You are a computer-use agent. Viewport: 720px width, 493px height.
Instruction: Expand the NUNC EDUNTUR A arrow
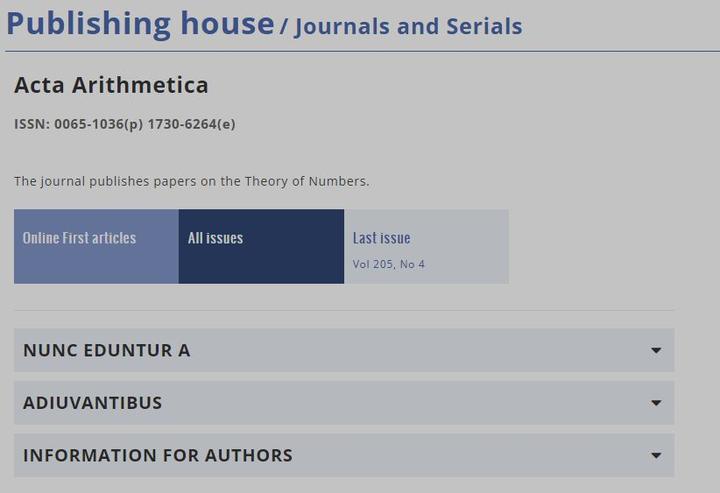coord(656,350)
